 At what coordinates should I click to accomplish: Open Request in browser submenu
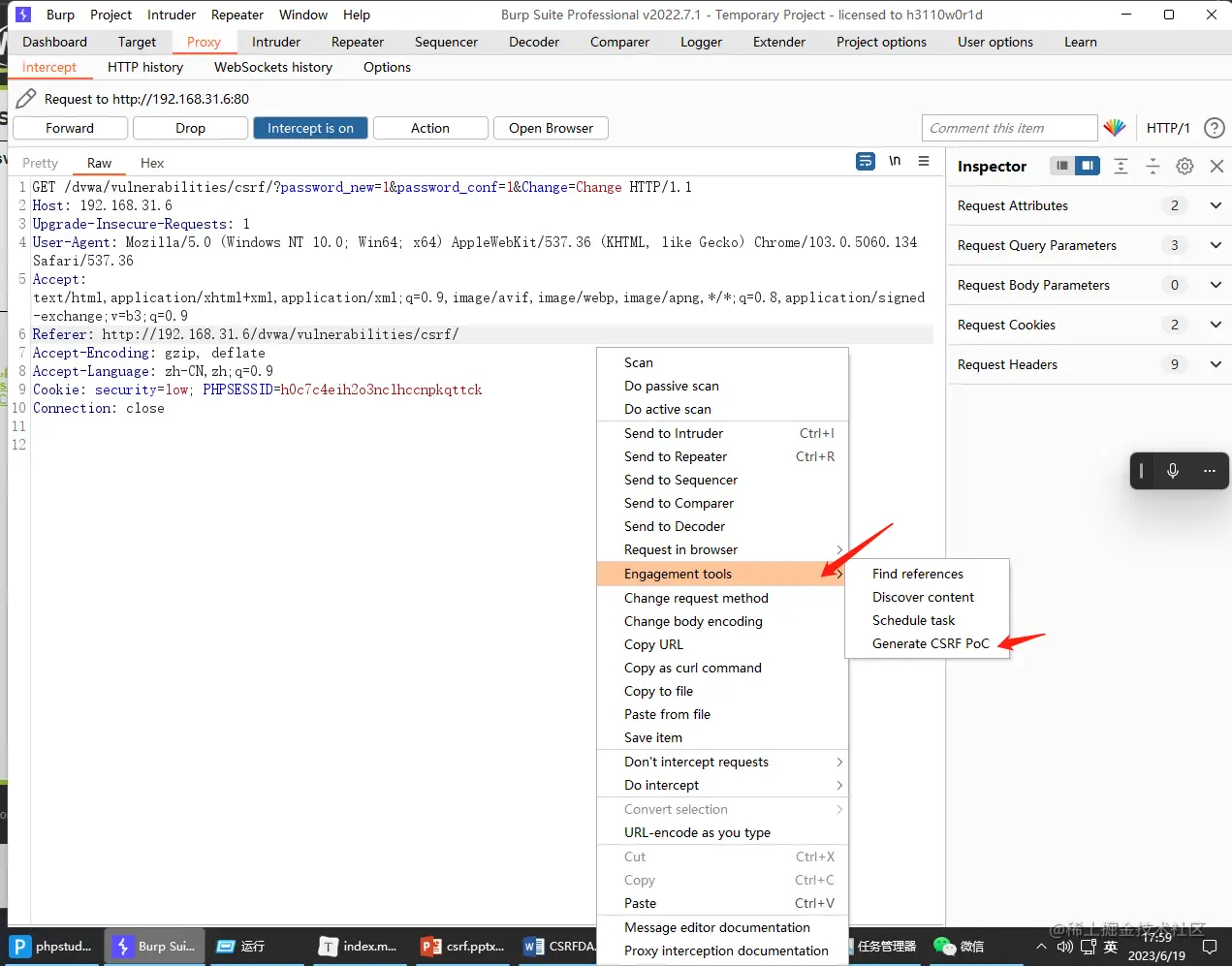click(722, 549)
